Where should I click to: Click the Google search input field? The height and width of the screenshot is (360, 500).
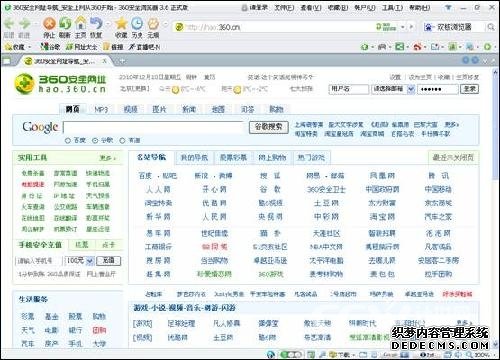[x=155, y=128]
